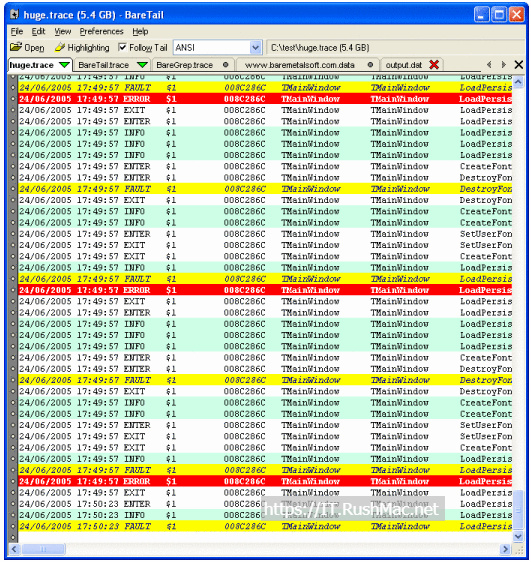Image resolution: width=531 pixels, height=562 pixels.
Task: Expand the ANSI encoding dropdown
Action: (255, 47)
